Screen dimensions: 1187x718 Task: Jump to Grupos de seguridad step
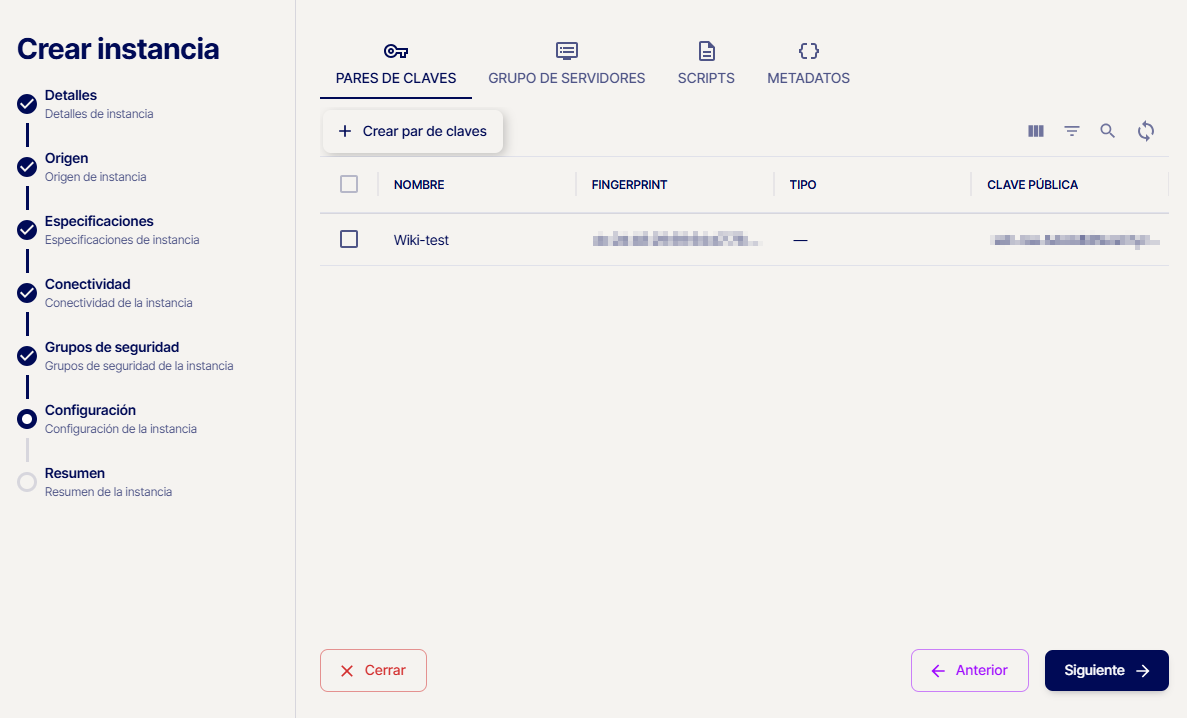(x=111, y=348)
